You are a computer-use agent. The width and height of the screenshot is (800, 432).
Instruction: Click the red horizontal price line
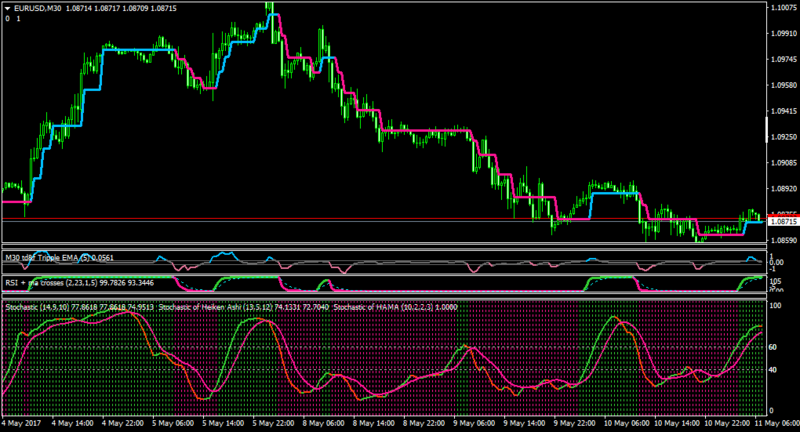pyautogui.click(x=384, y=218)
